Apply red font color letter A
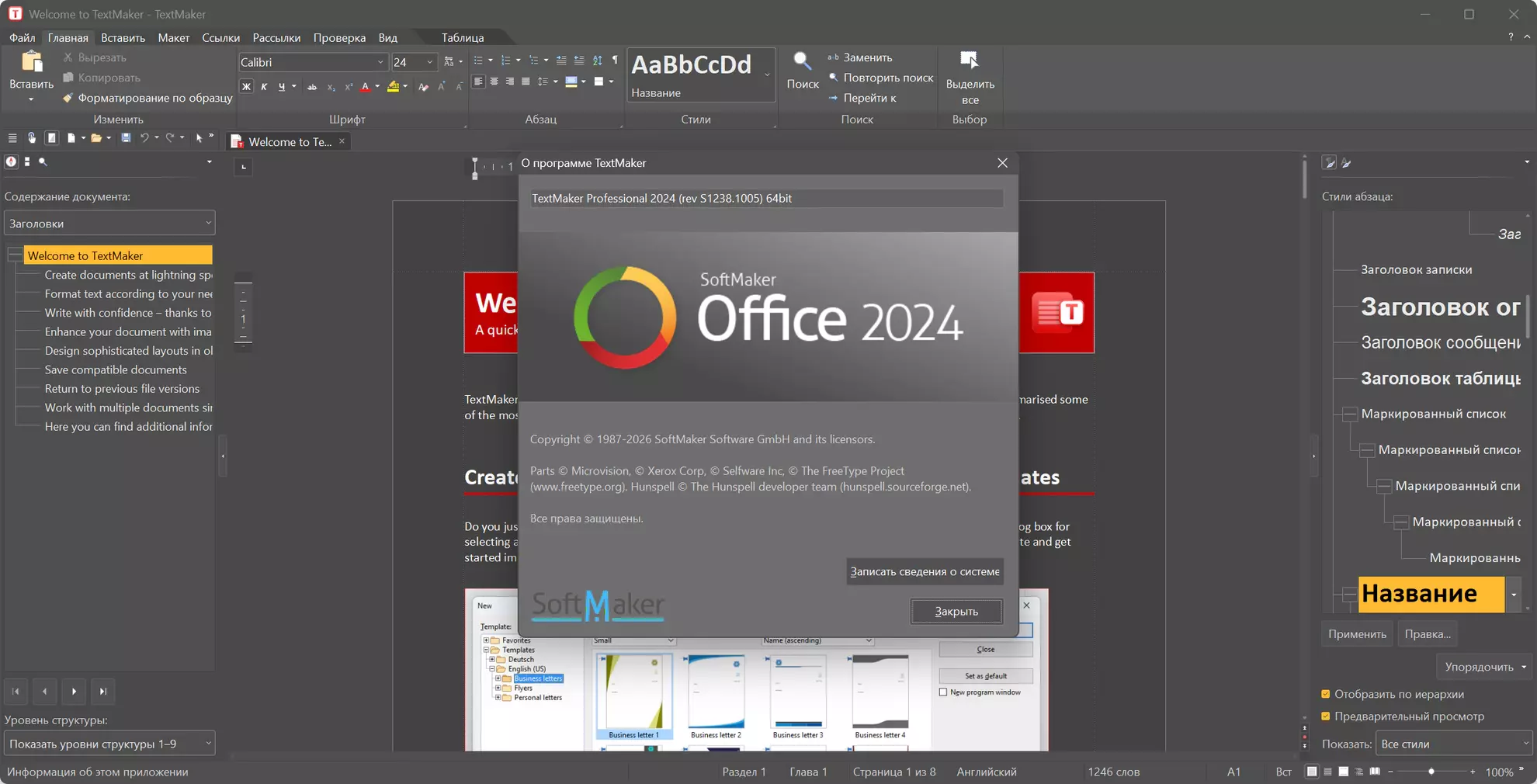This screenshot has width=1537, height=784. (366, 86)
